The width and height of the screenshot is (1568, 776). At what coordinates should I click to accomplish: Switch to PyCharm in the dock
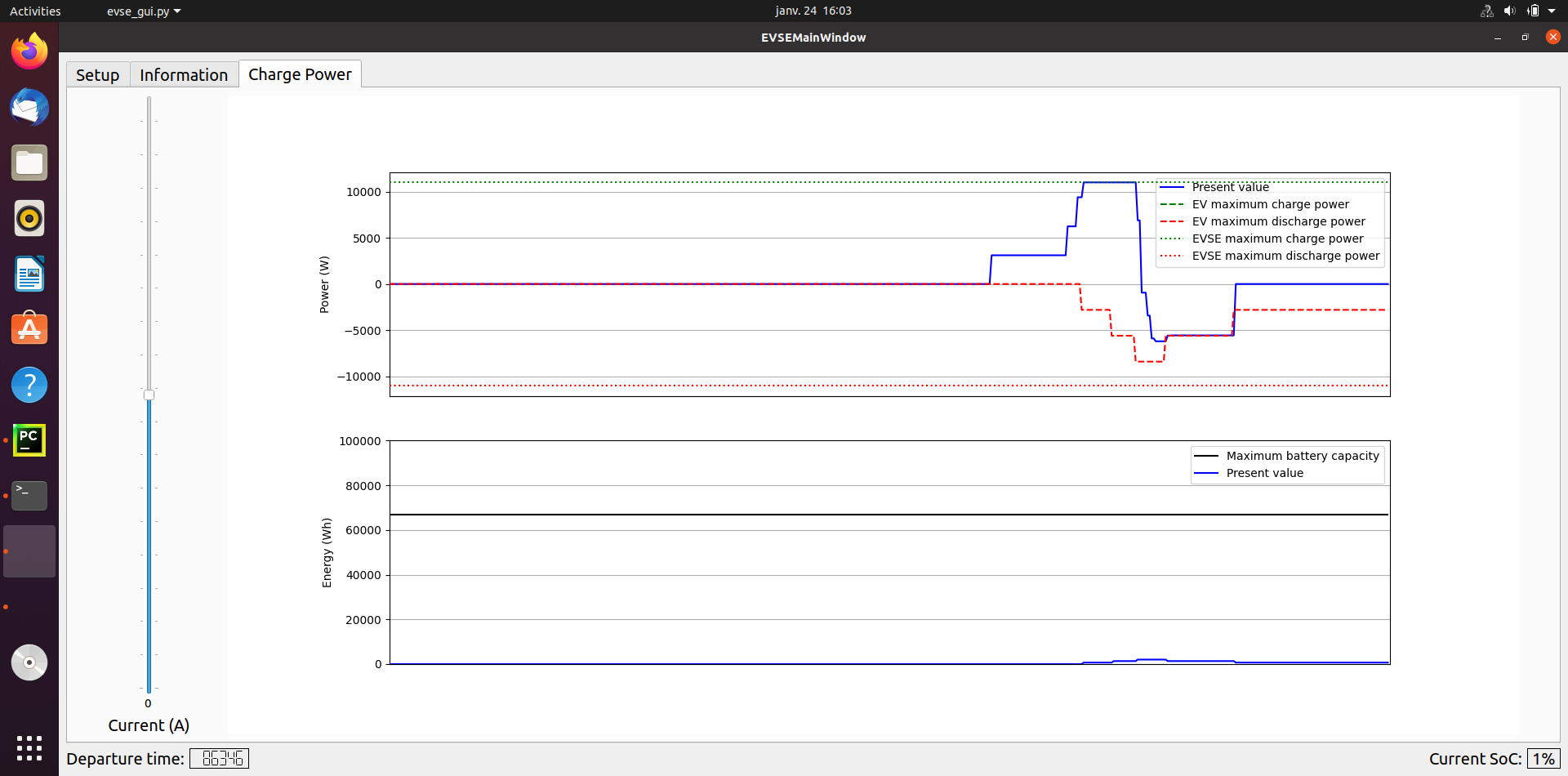29,440
